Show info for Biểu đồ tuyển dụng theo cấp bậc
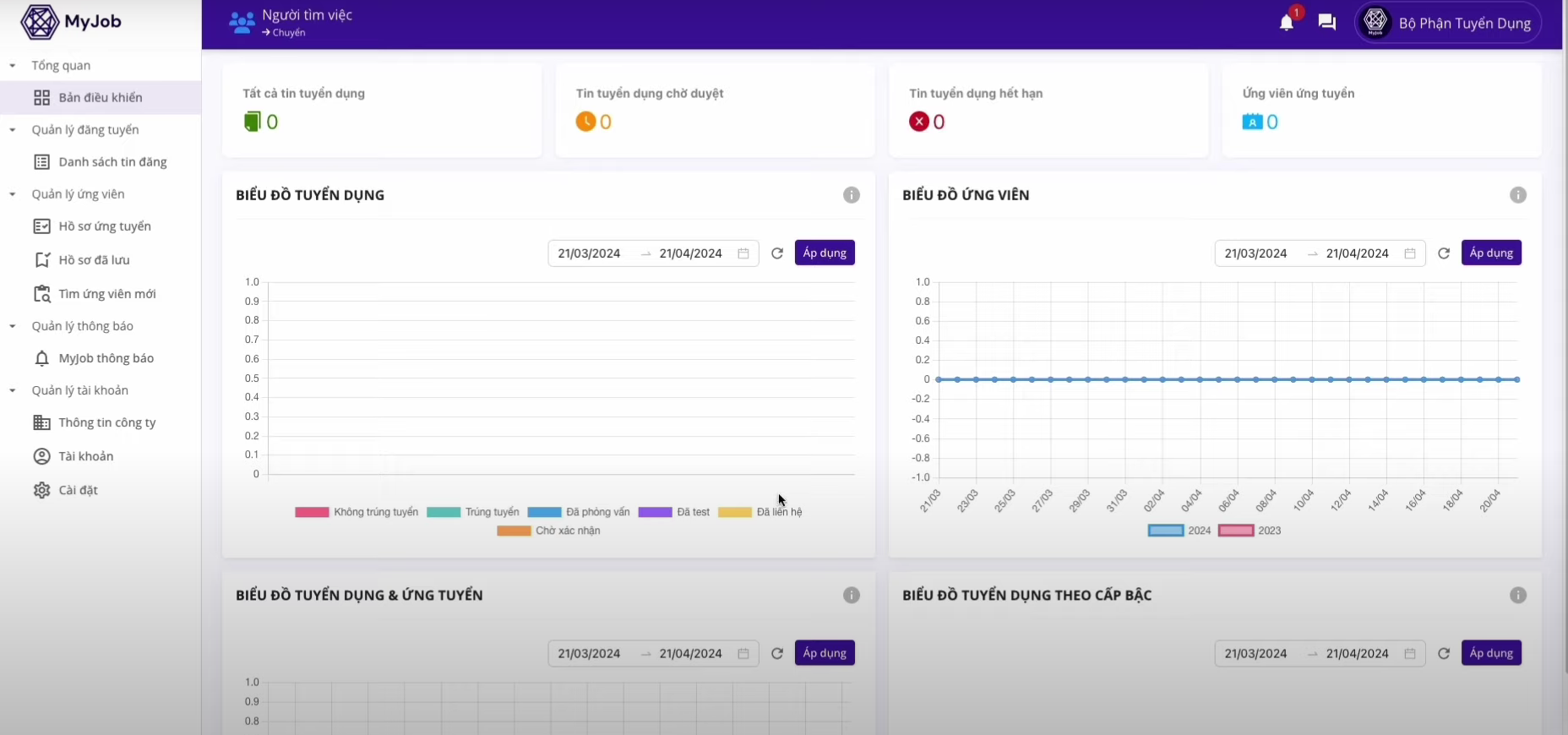The image size is (1568, 735). (x=1518, y=596)
